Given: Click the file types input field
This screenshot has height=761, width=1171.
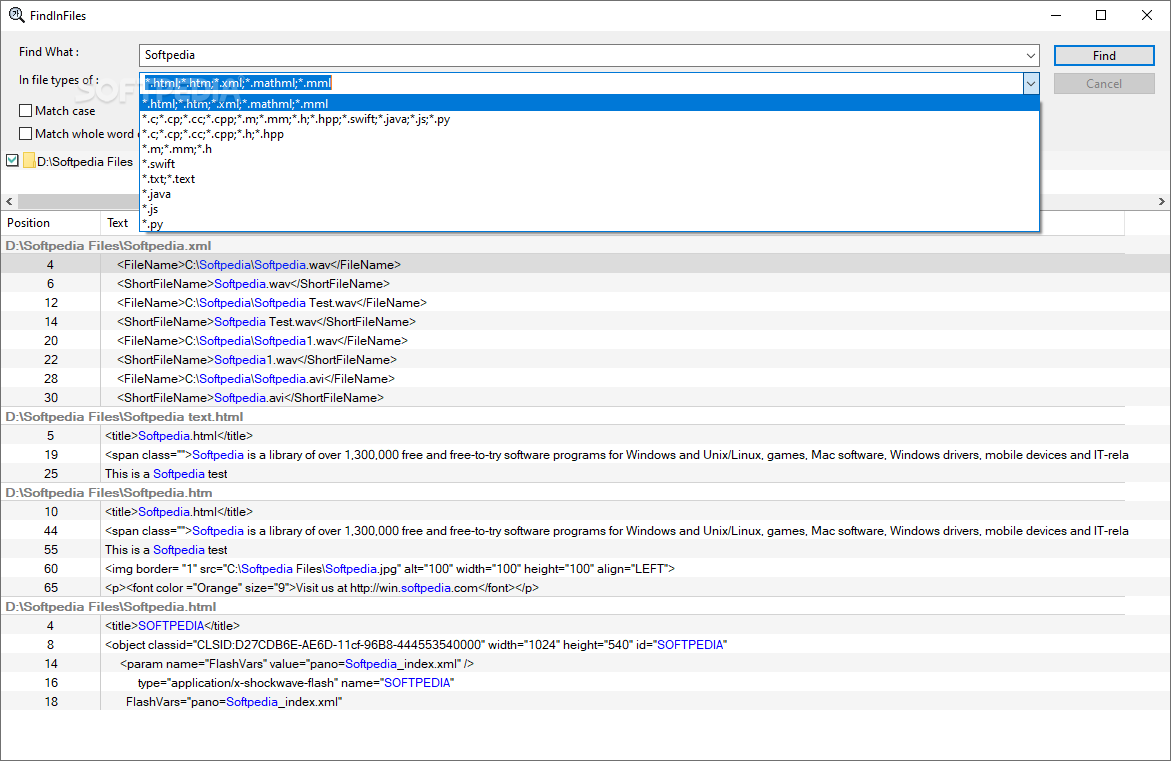Looking at the screenshot, I should [x=581, y=83].
